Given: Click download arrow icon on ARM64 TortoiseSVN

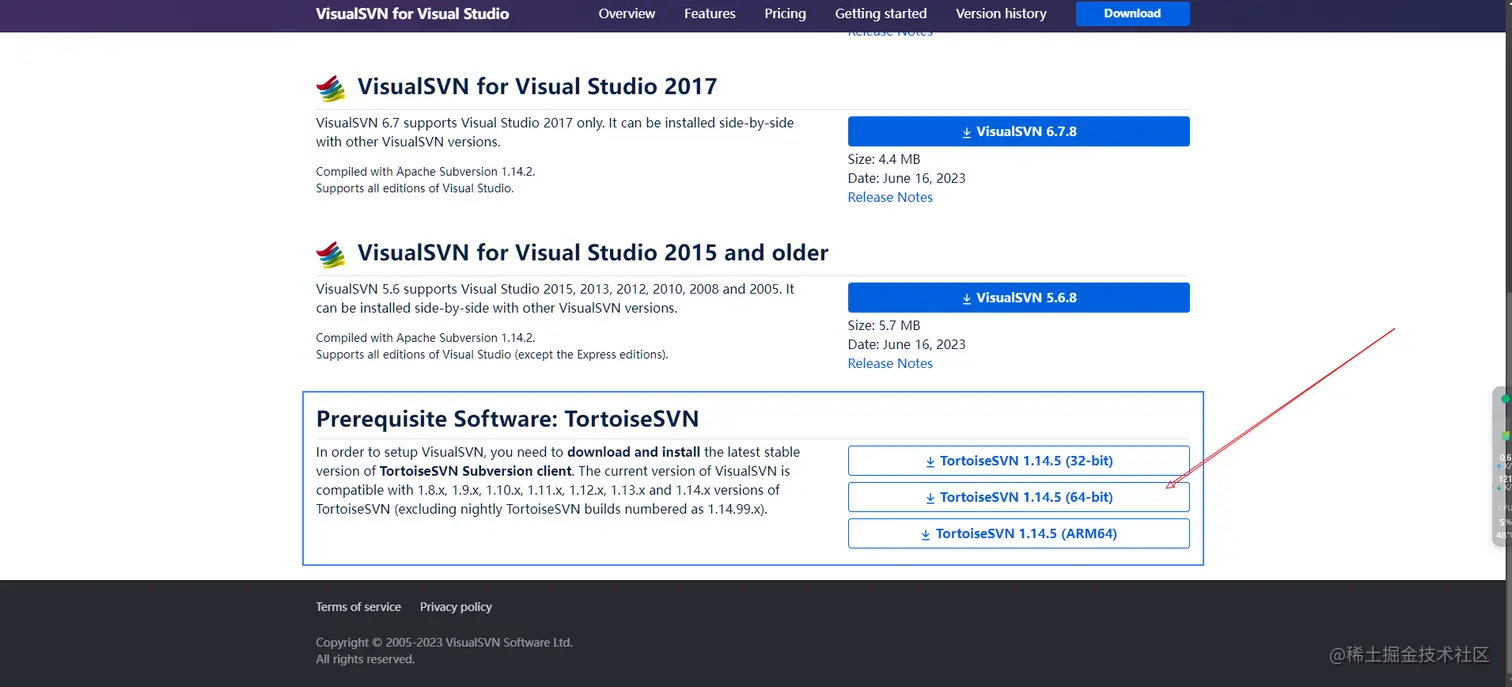Looking at the screenshot, I should tap(926, 534).
